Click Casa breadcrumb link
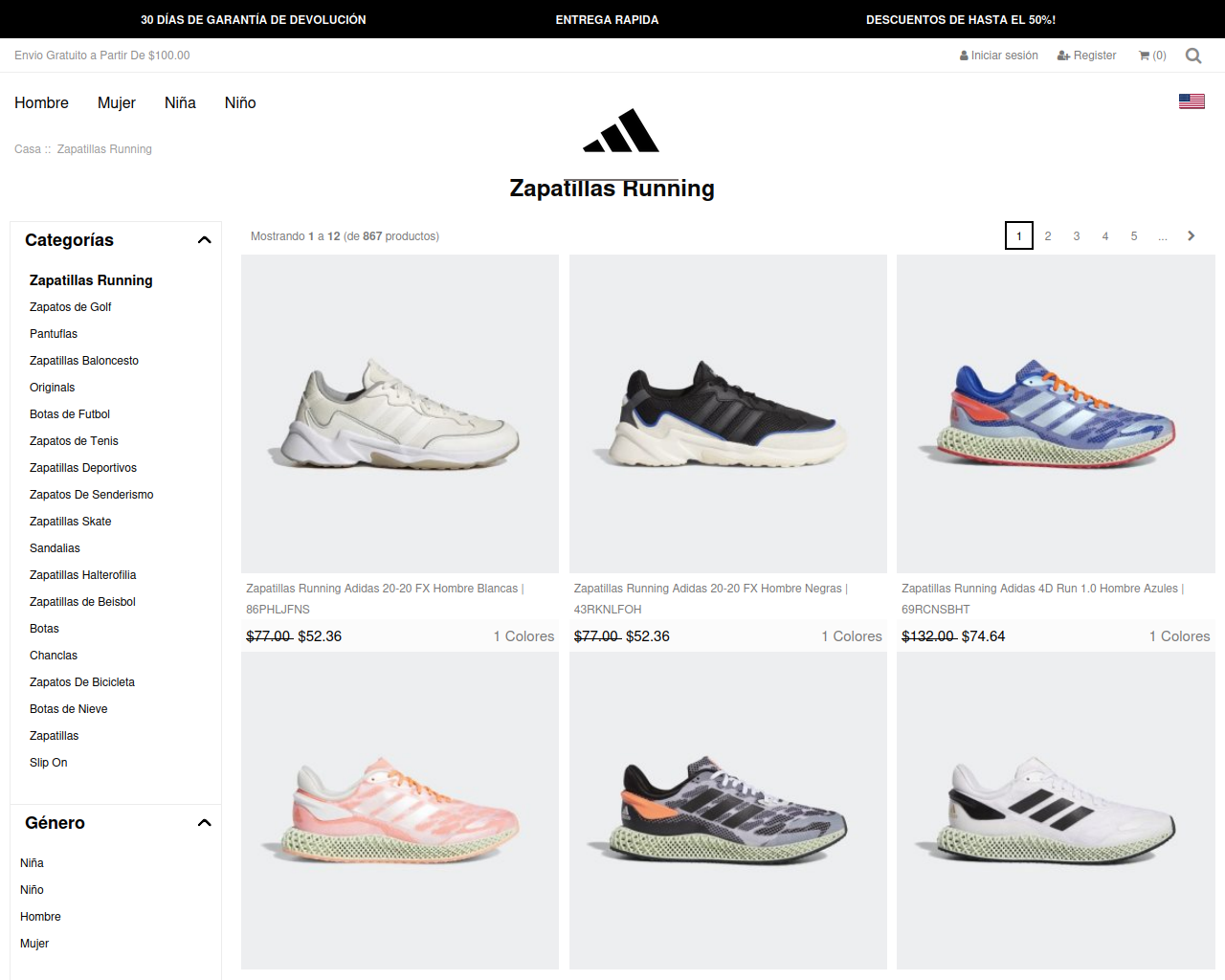 (28, 149)
